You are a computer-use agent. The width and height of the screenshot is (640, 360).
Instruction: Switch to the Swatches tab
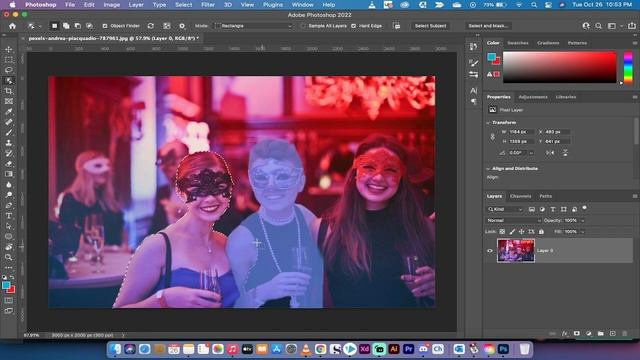tap(518, 43)
